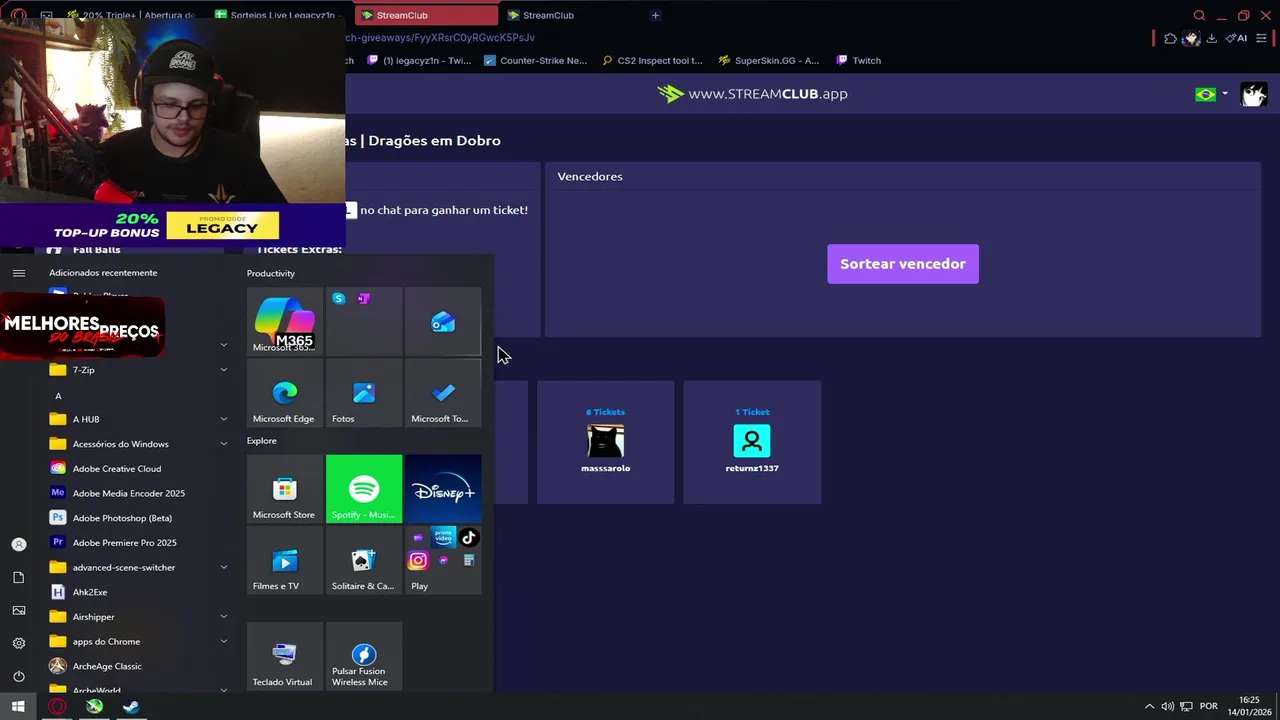Open the Teclado Virtual tile
Screen dimensions: 1280x720
285,656
